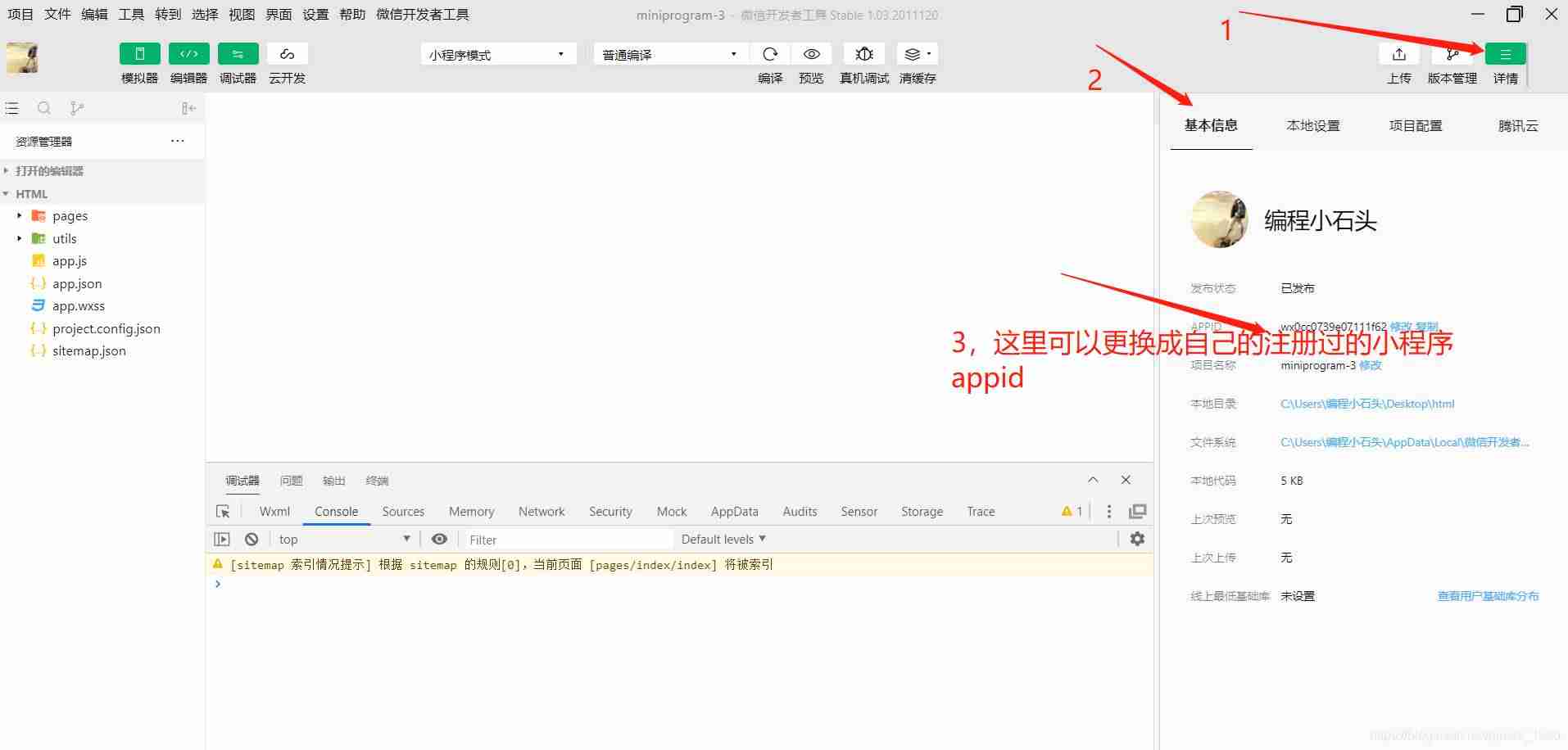Open resource manager more options (…)
Screen dimensions: 1568x750
pos(178,141)
